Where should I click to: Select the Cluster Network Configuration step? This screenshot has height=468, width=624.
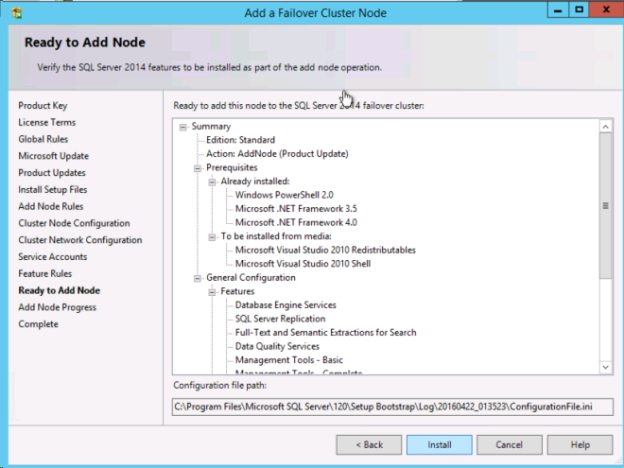[80, 240]
